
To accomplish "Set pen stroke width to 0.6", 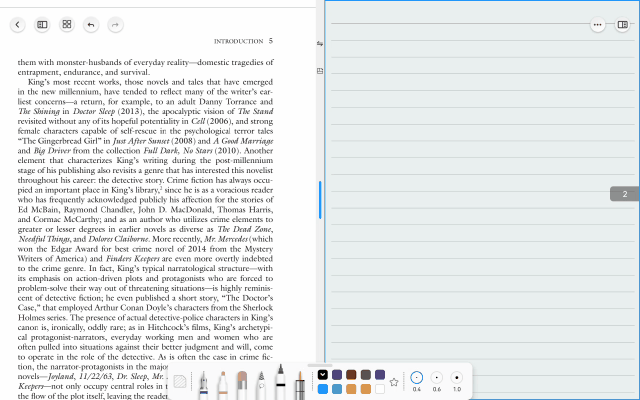I will click(437, 378).
